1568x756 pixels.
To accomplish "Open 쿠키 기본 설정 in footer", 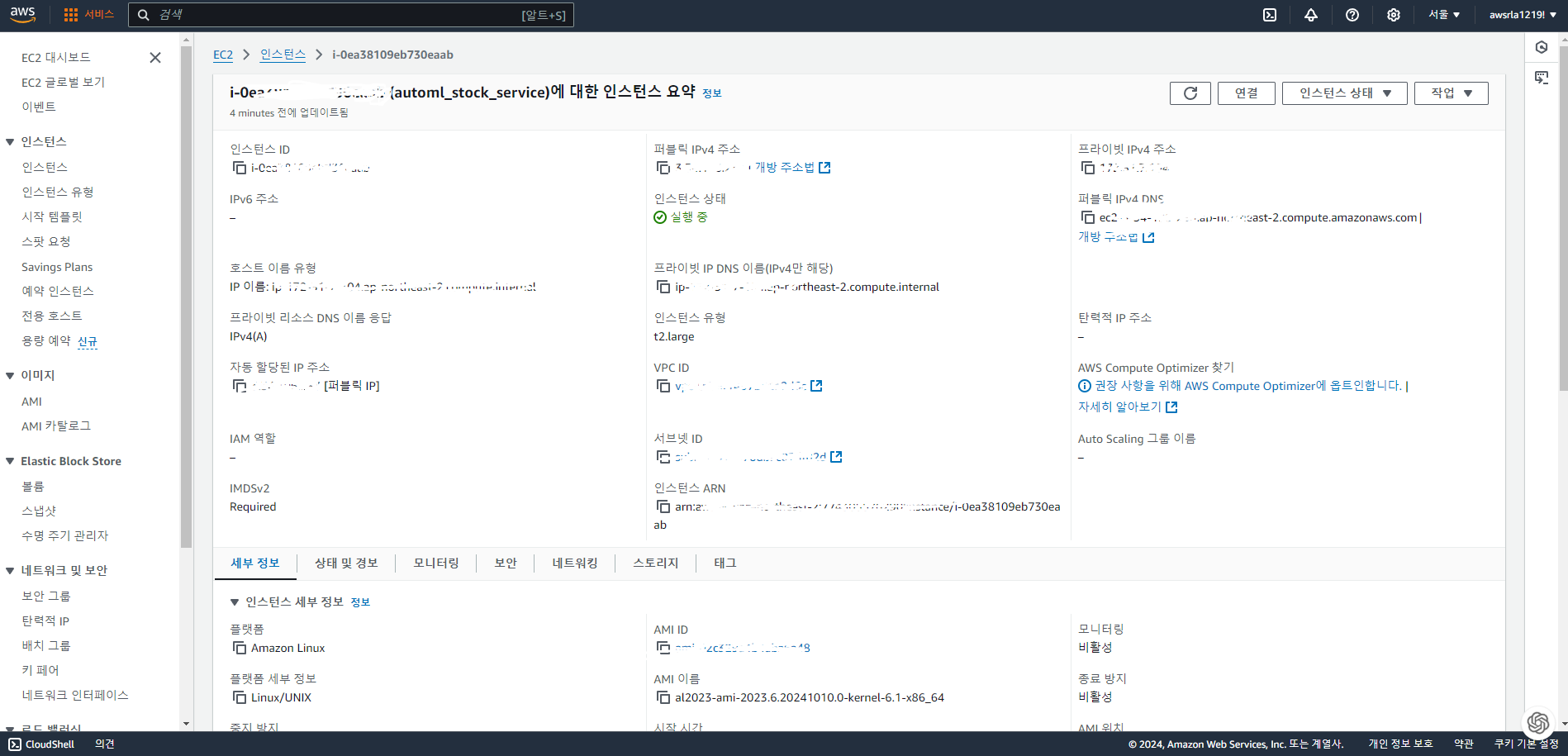I will click(1526, 744).
